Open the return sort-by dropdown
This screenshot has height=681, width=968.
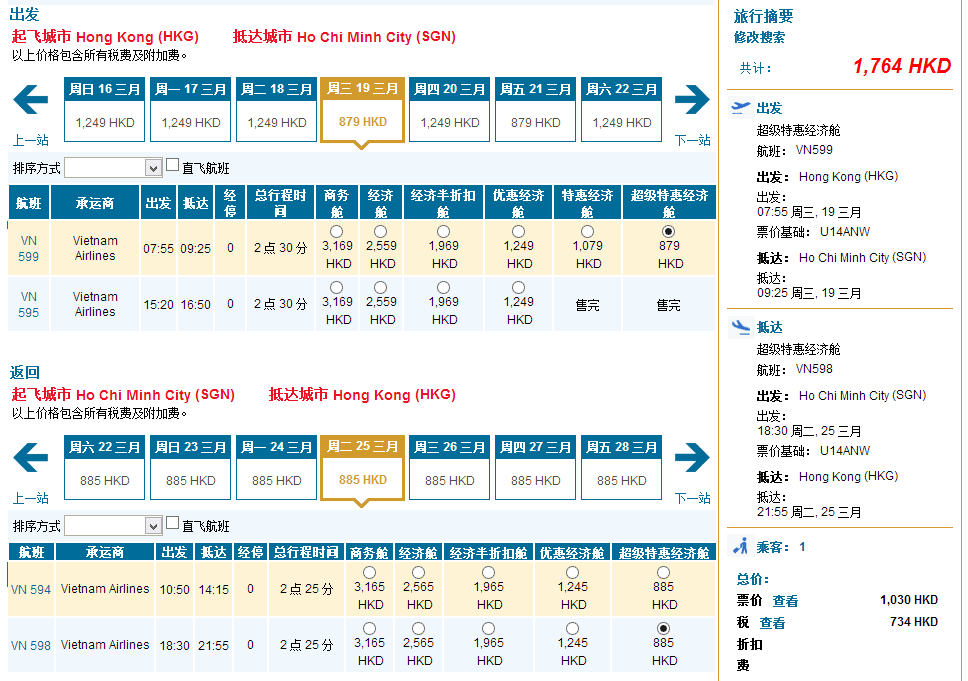113,526
